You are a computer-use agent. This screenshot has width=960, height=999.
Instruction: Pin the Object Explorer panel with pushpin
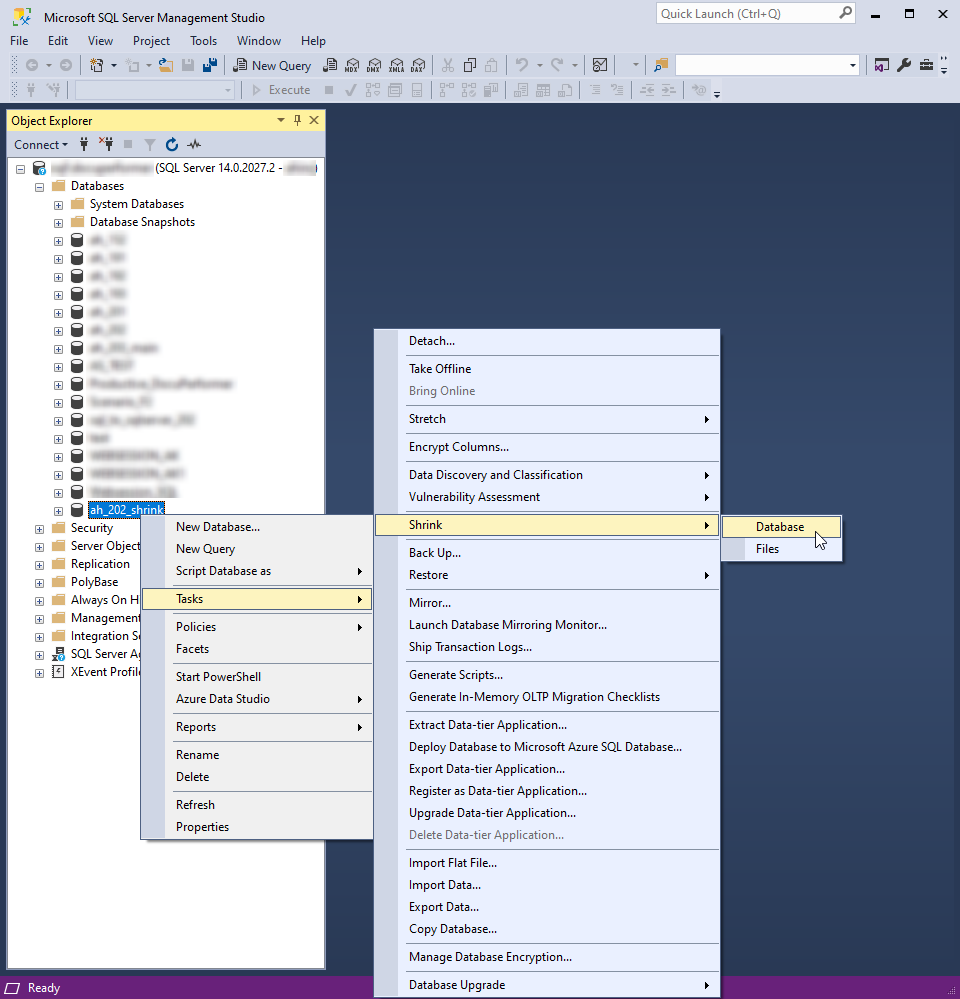pyautogui.click(x=297, y=120)
